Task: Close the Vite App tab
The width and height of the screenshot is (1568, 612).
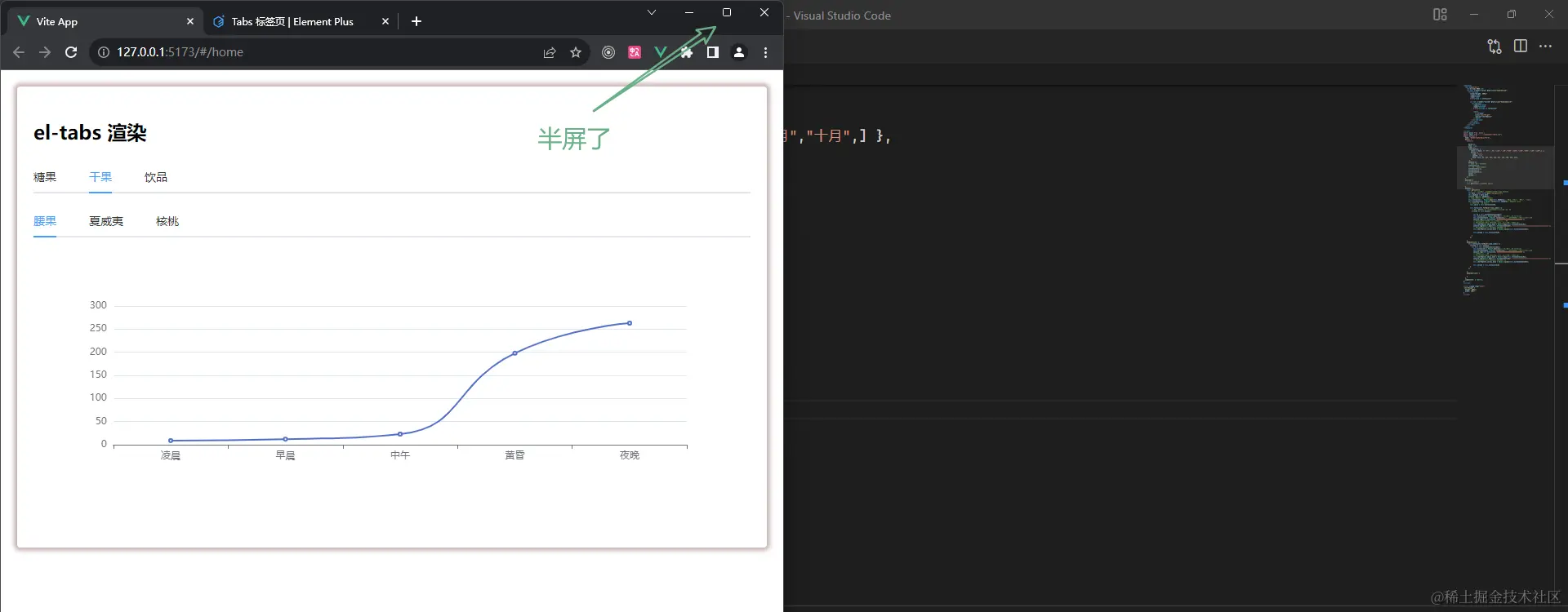Action: (190, 21)
